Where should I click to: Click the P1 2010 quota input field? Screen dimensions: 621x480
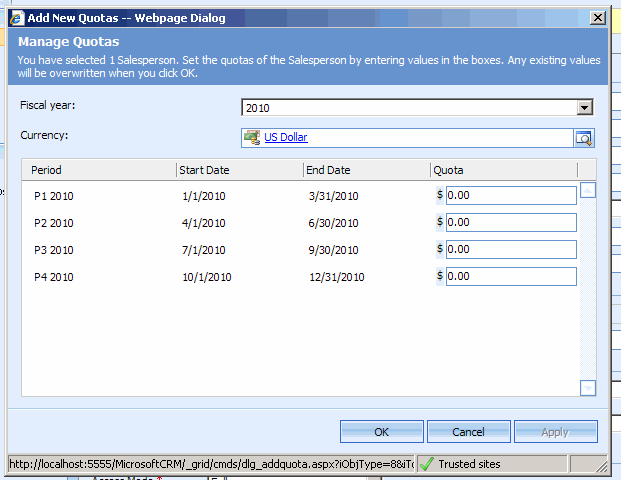point(511,196)
